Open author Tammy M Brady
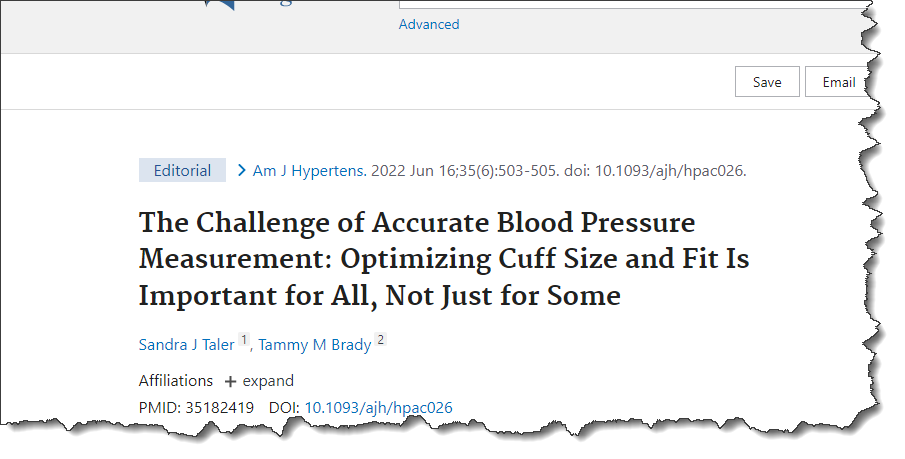This screenshot has width=905, height=459. tap(315, 344)
